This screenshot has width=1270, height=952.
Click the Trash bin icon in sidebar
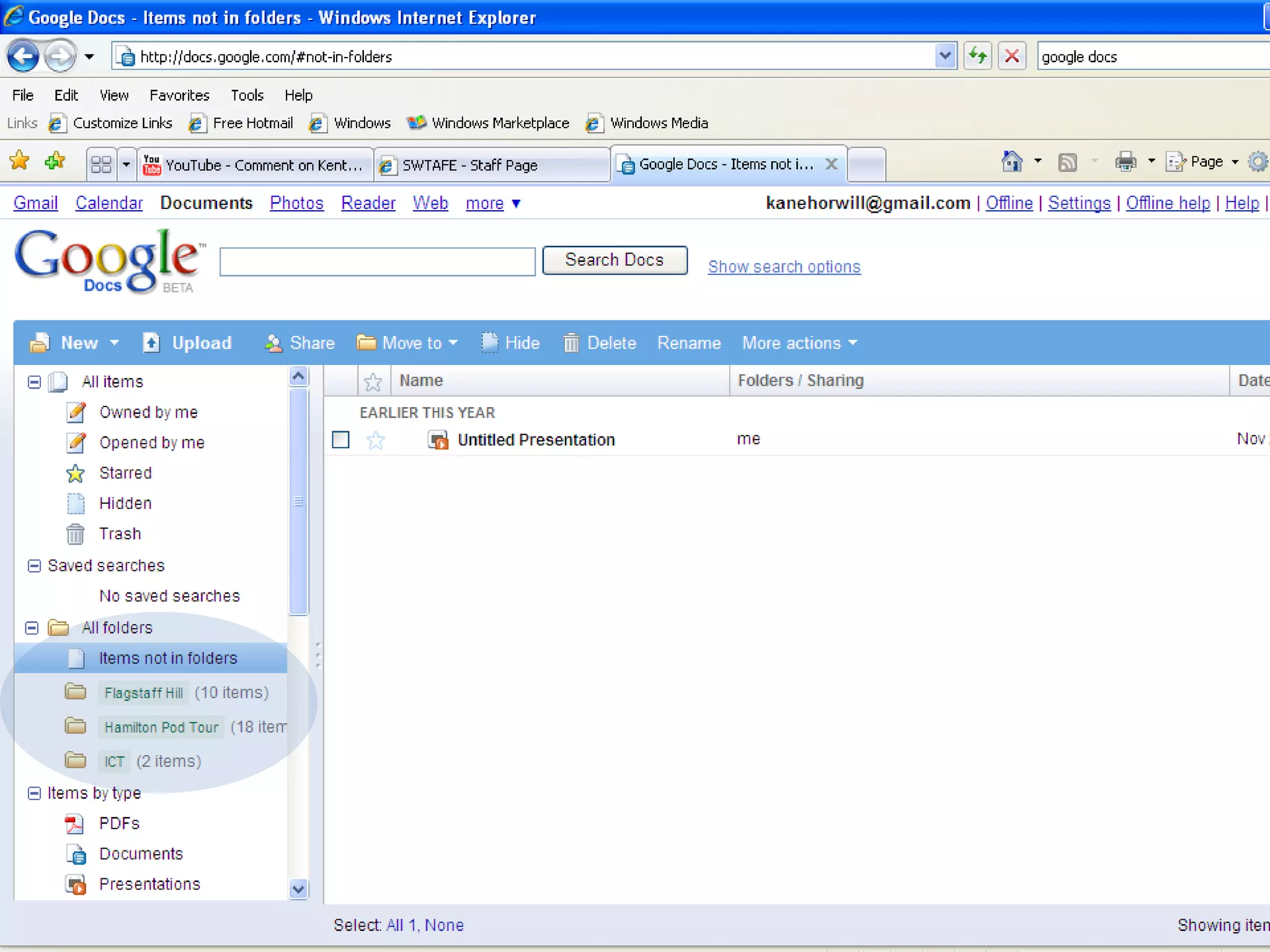point(75,534)
